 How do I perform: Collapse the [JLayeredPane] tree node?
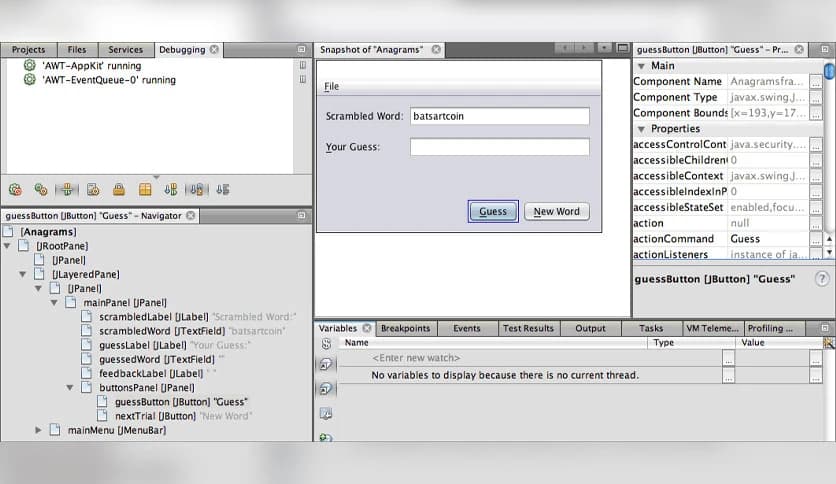(x=23, y=274)
